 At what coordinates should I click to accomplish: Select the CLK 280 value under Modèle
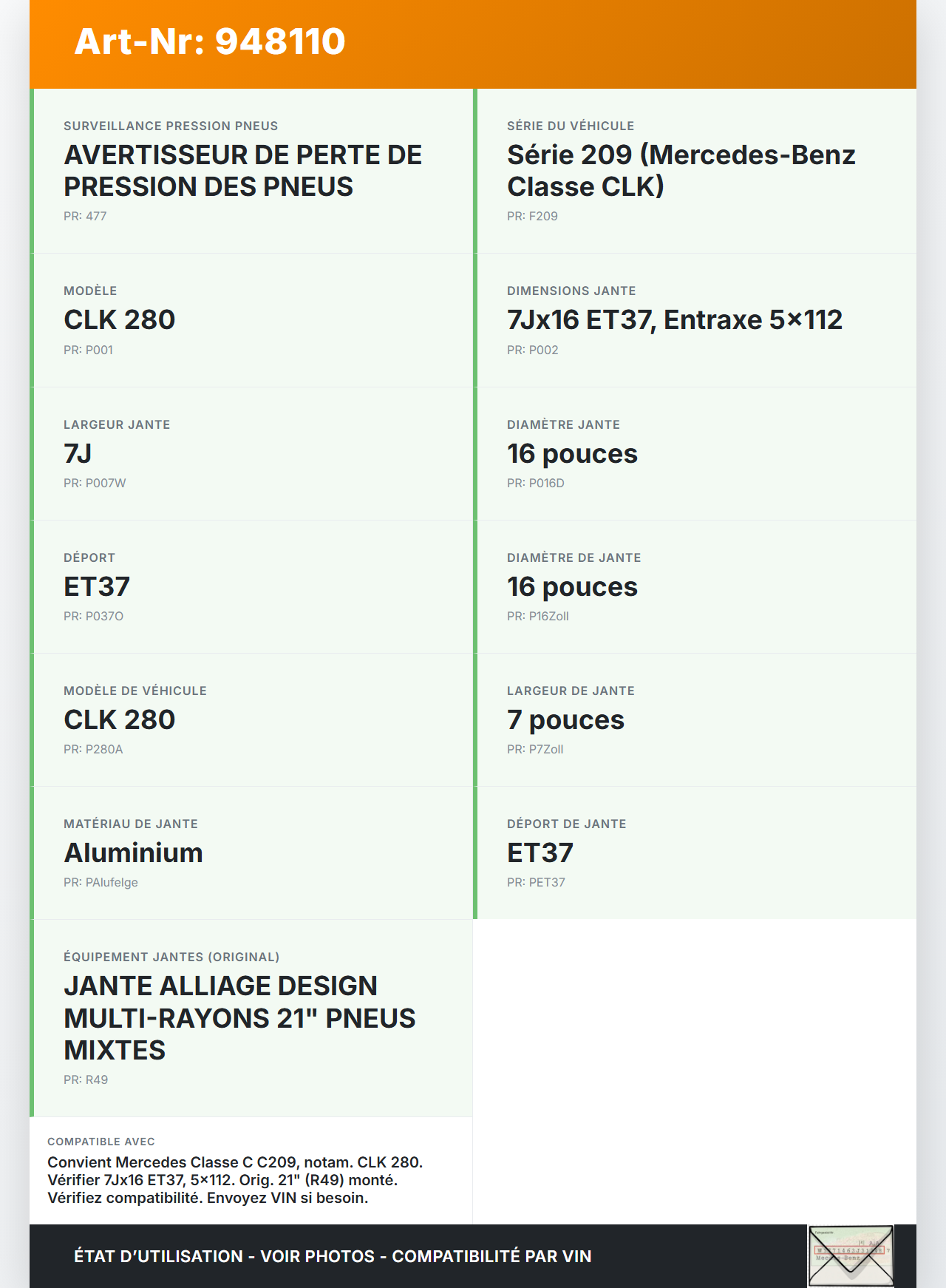(119, 320)
